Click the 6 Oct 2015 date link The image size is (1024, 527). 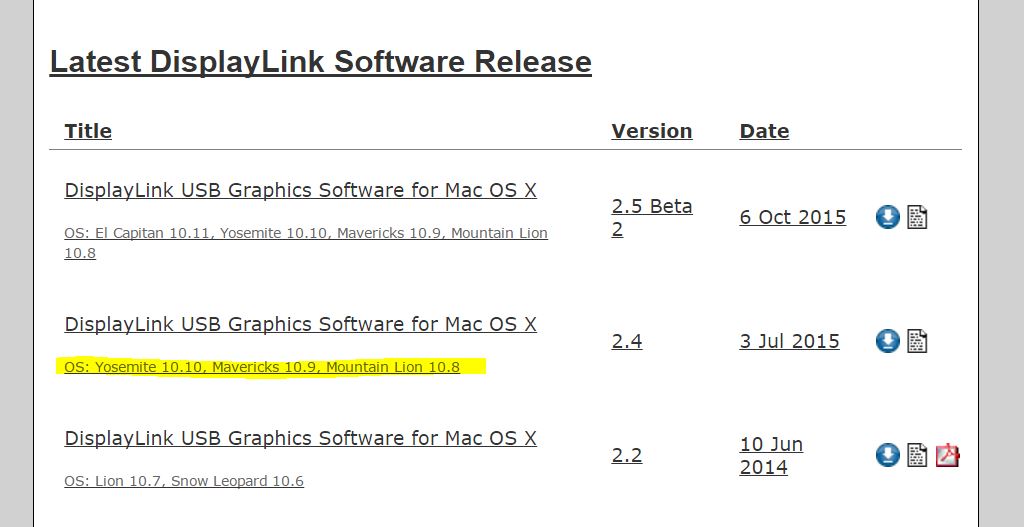[x=793, y=217]
